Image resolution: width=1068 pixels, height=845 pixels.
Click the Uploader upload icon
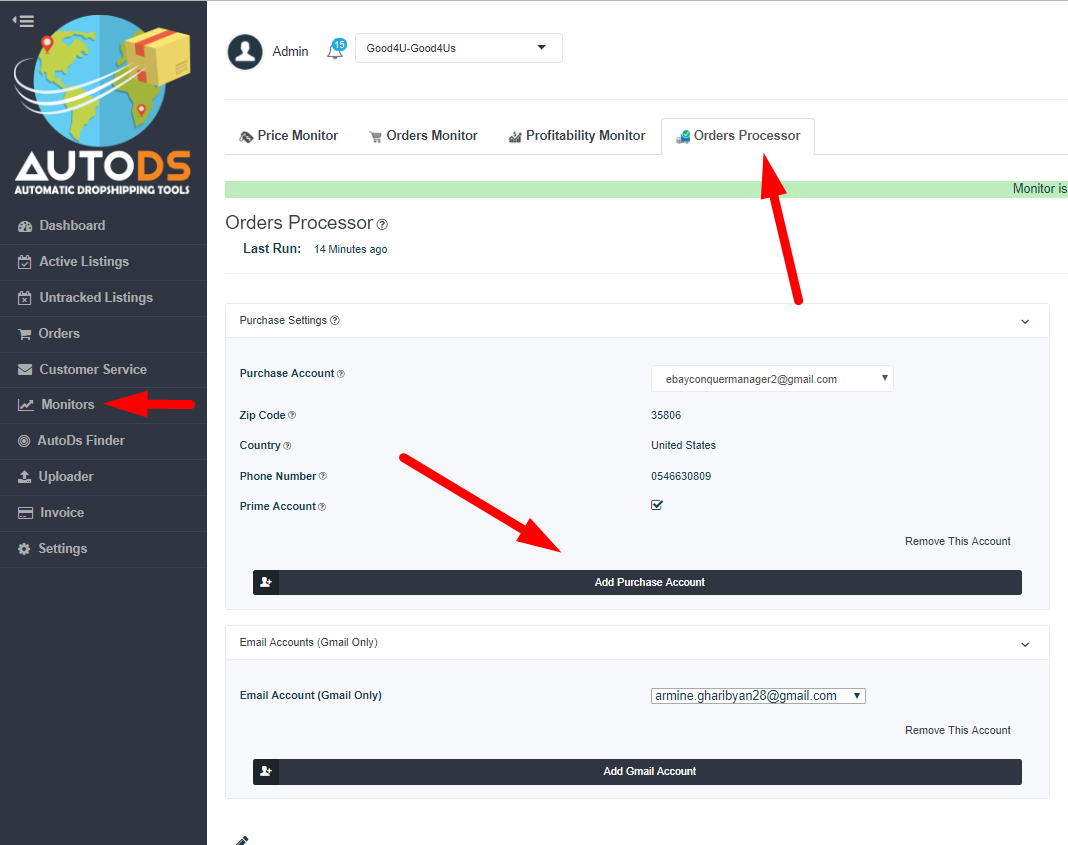[x=25, y=477]
